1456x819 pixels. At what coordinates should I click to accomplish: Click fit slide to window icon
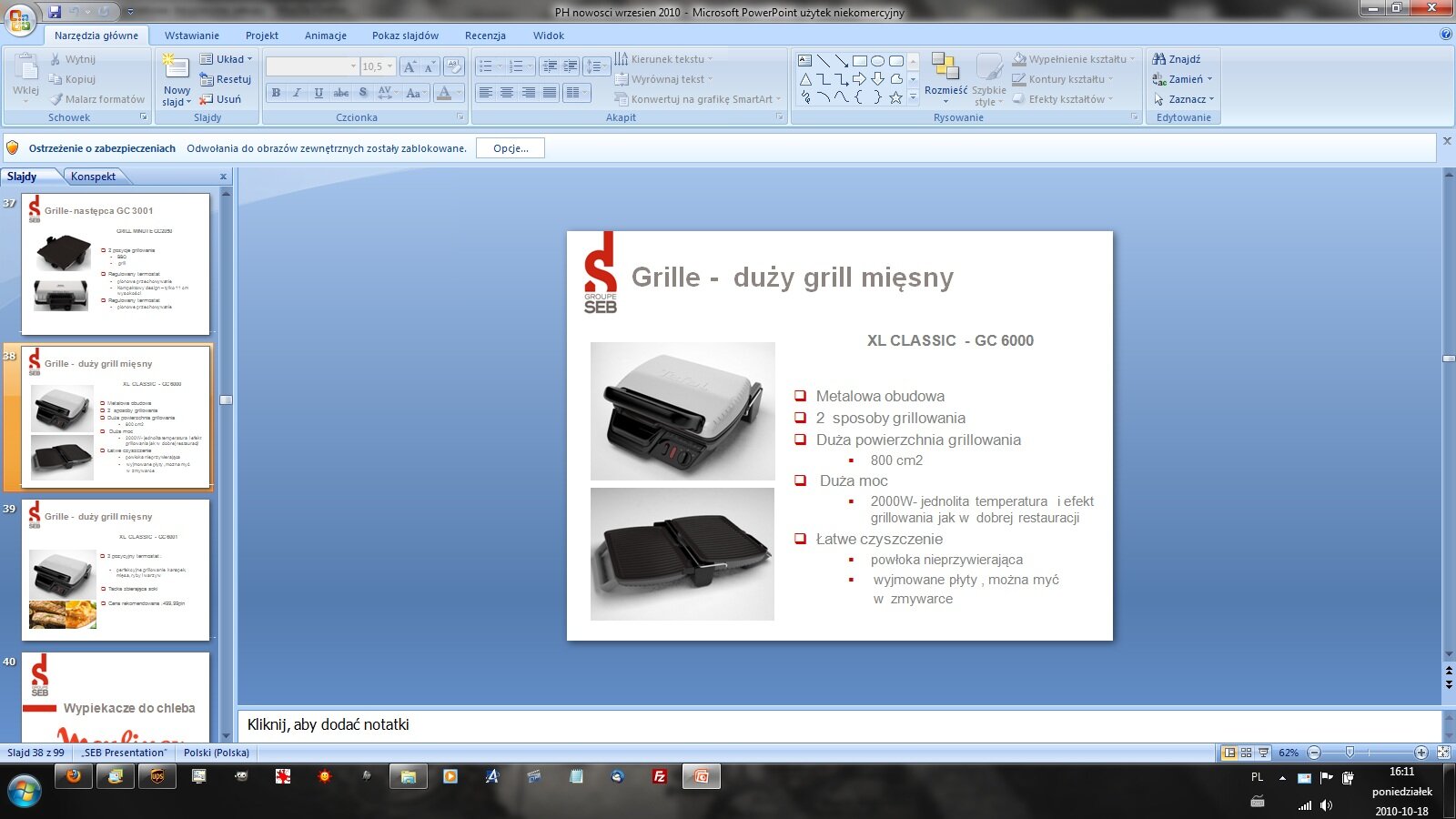click(1443, 753)
